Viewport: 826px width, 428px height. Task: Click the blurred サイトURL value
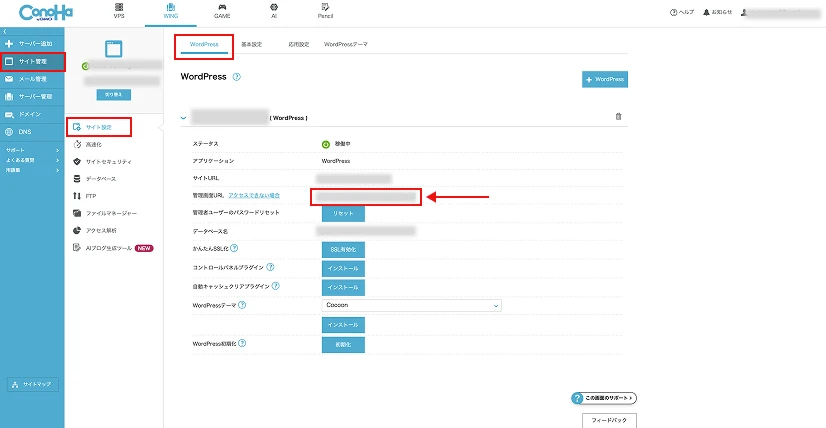[355, 179]
